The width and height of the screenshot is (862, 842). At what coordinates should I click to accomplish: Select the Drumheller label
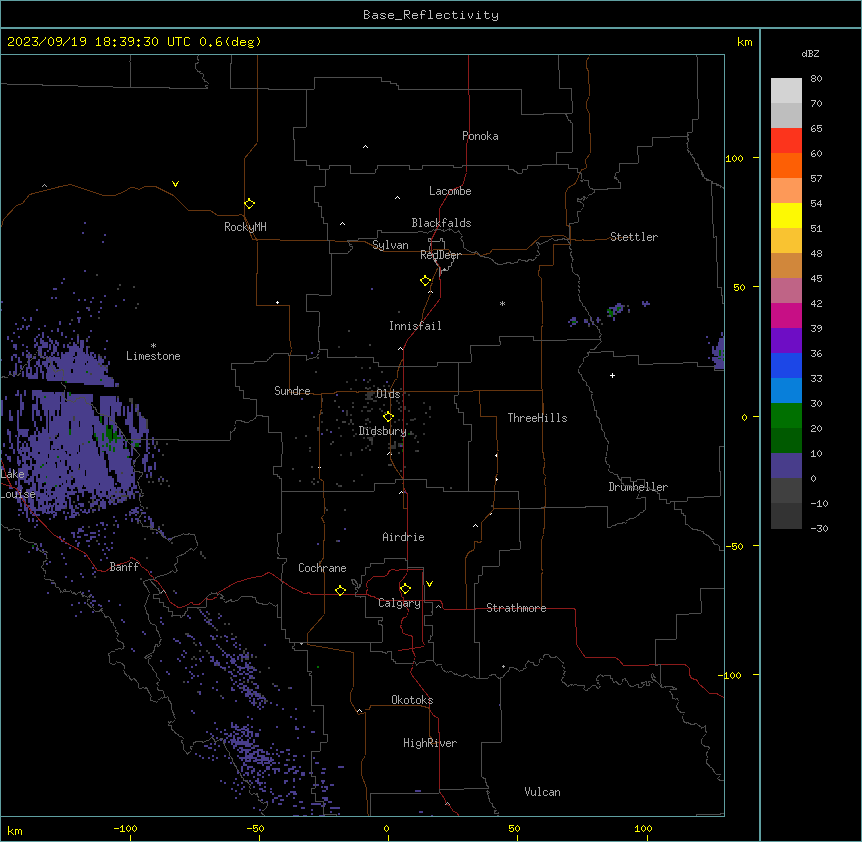[x=638, y=487]
